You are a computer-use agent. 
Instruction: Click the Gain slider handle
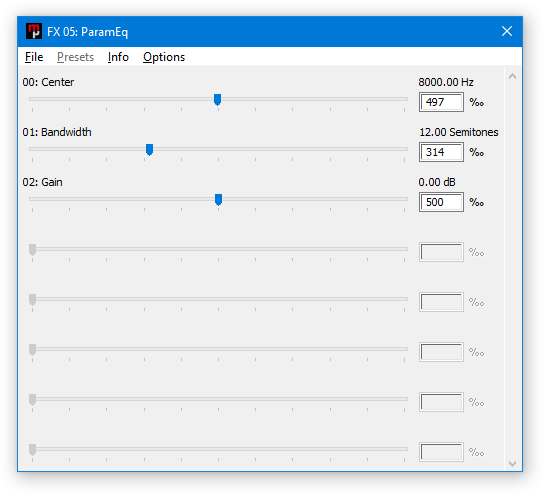click(x=218, y=199)
